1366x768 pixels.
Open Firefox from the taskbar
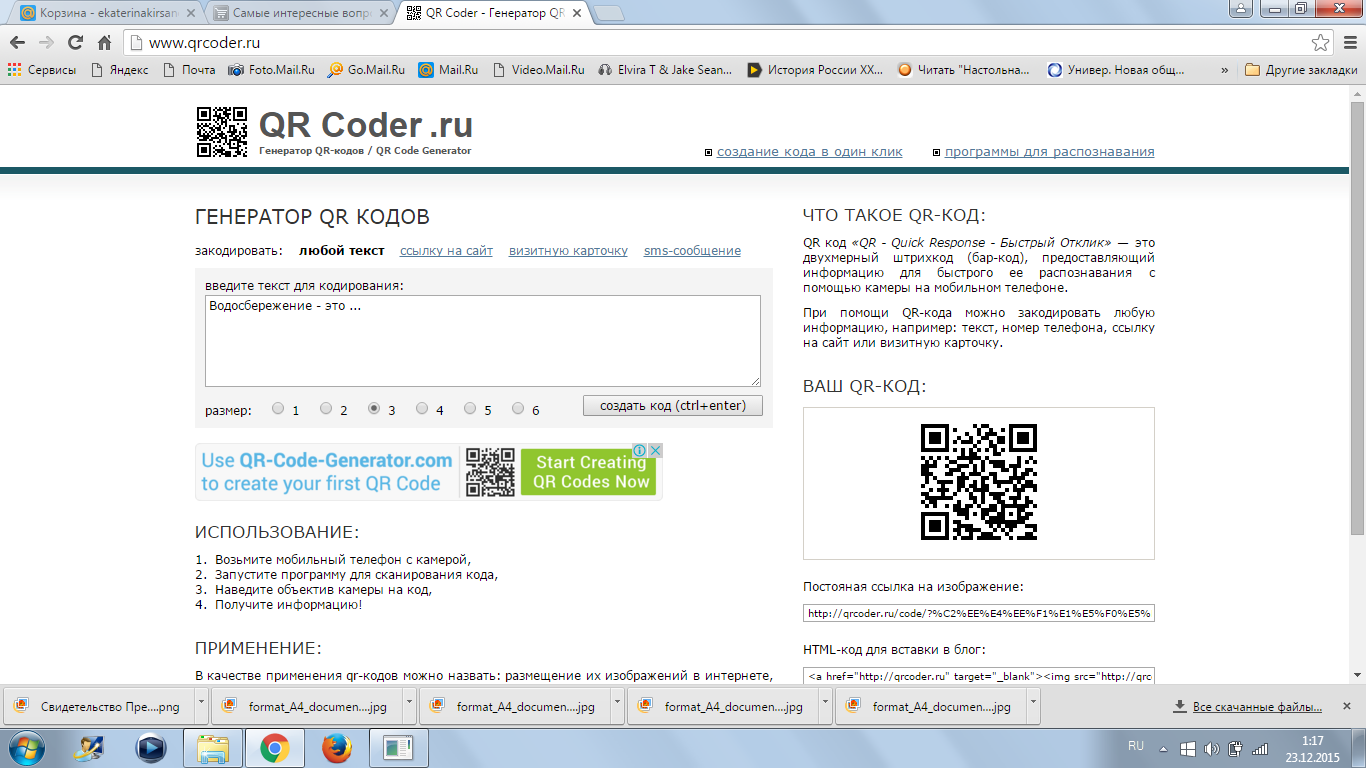point(337,747)
